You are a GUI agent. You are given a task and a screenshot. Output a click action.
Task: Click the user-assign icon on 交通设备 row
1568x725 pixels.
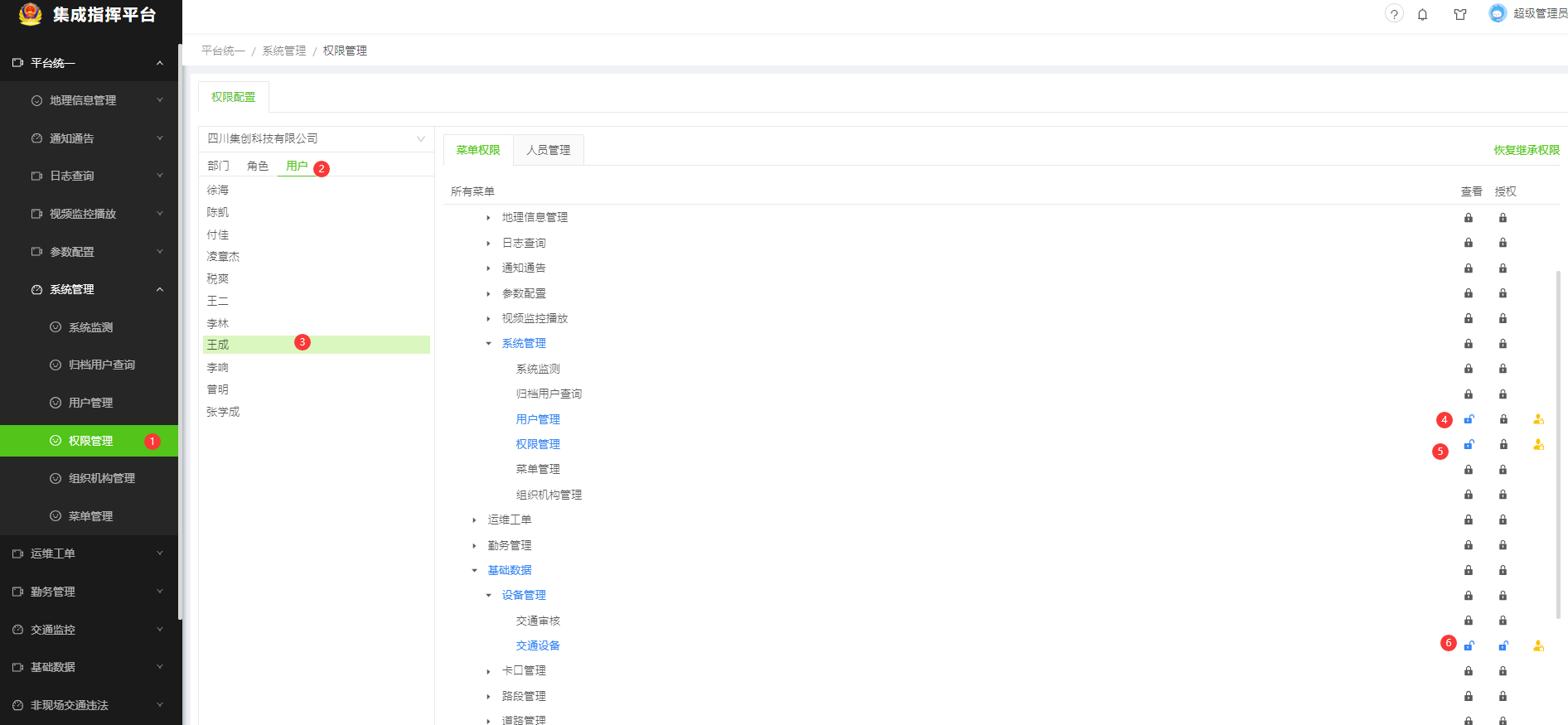click(x=1538, y=646)
